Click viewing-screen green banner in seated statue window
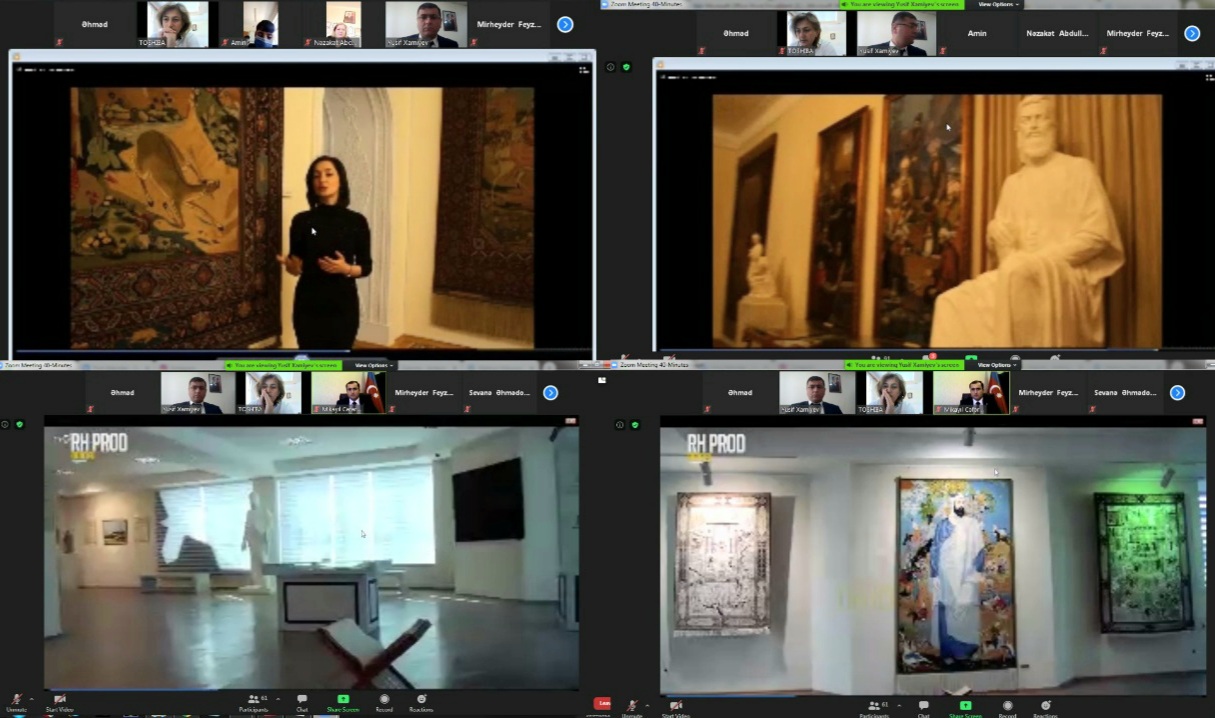1215x718 pixels. tap(904, 4)
